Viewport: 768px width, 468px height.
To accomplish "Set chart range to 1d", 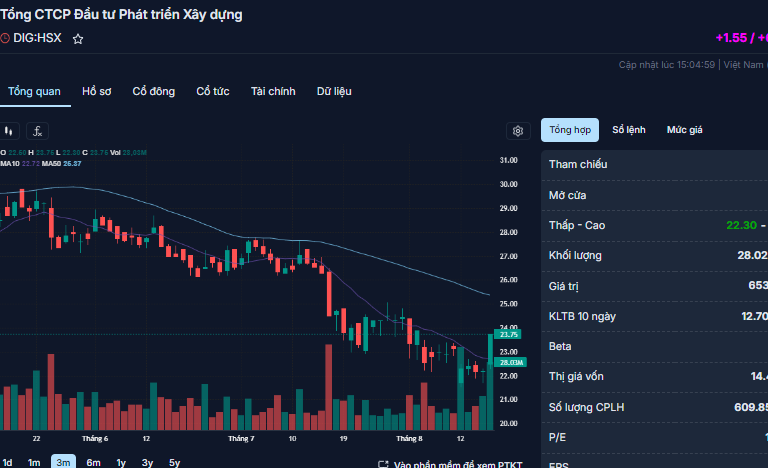I will coord(7,463).
